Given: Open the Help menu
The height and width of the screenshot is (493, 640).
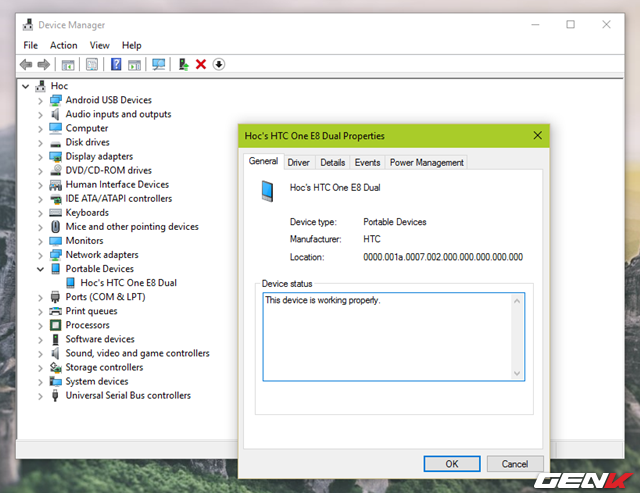Looking at the screenshot, I should point(131,45).
